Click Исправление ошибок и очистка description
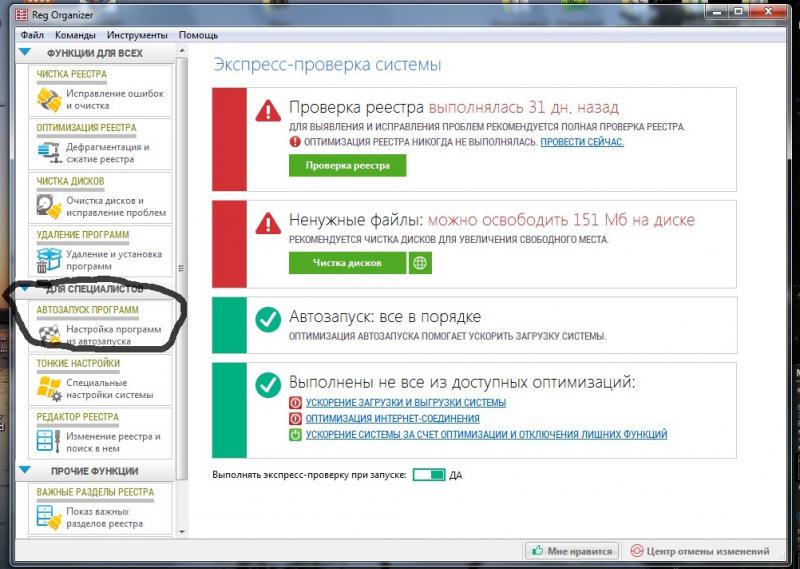800x569 pixels. click(115, 100)
